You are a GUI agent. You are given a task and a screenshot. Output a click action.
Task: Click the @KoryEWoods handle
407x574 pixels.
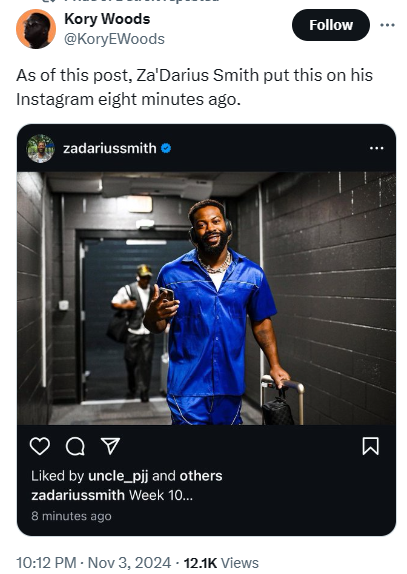tap(114, 39)
